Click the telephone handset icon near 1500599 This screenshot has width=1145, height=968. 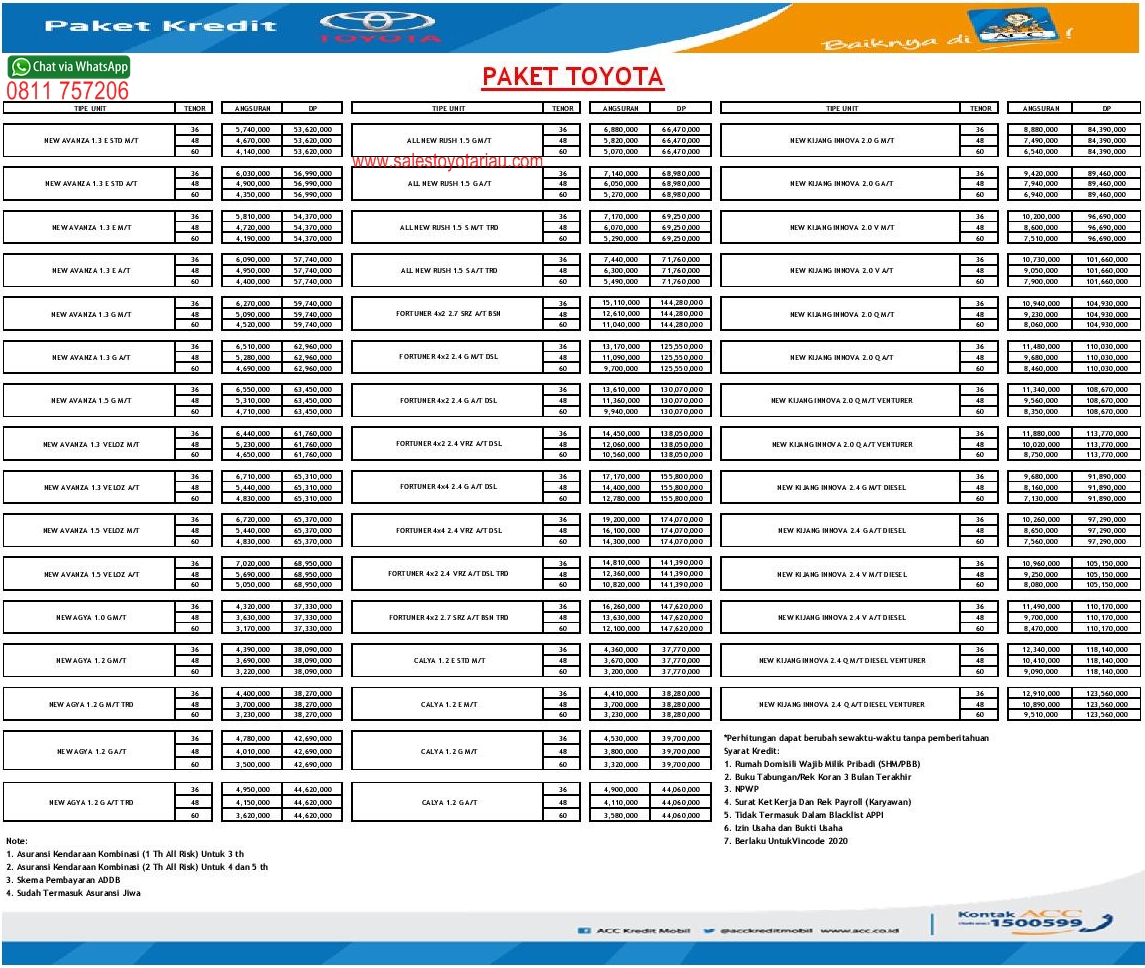1098,923
